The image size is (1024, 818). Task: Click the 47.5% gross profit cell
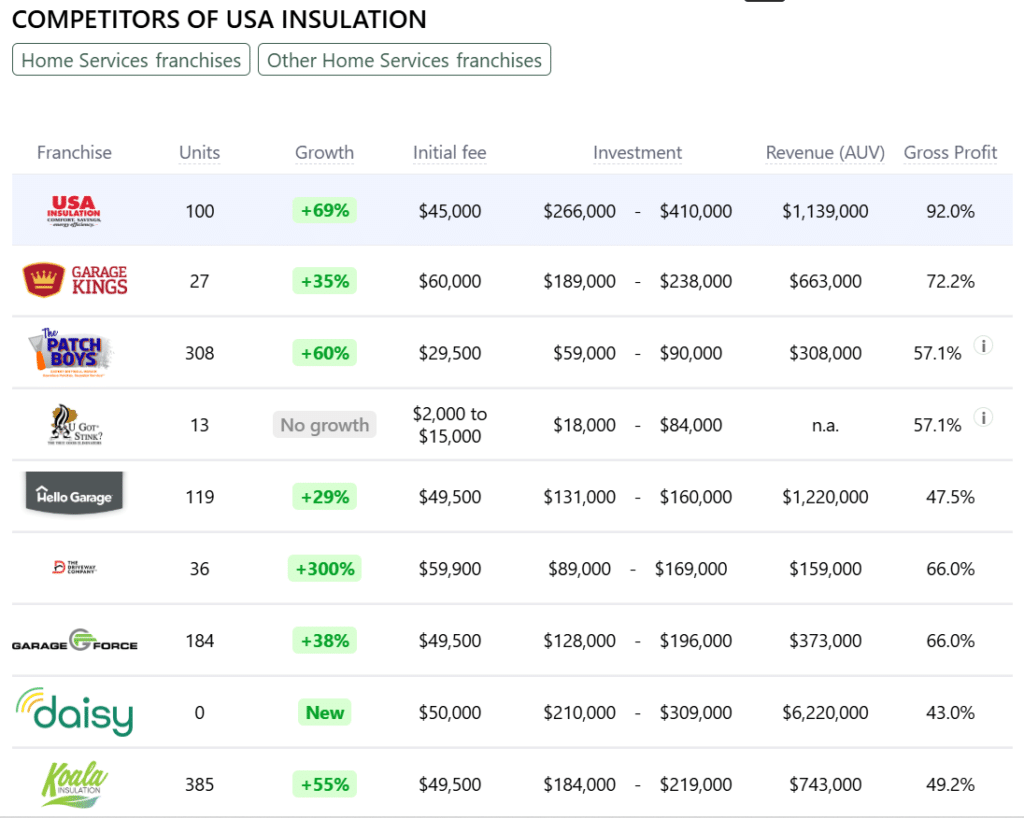(950, 497)
